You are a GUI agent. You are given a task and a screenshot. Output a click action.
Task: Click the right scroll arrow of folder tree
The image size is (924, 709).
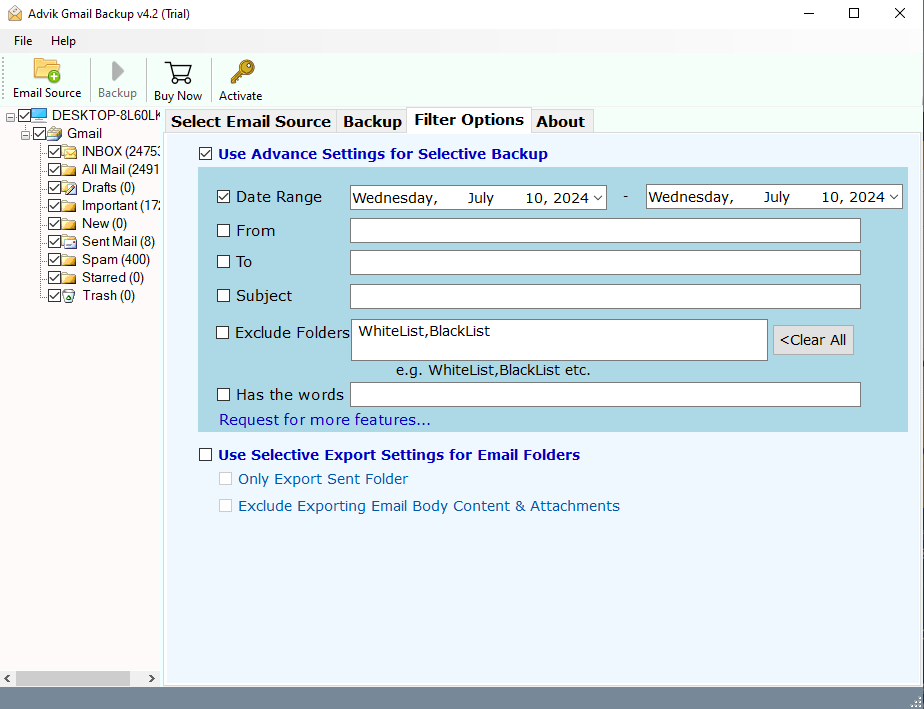(x=152, y=678)
